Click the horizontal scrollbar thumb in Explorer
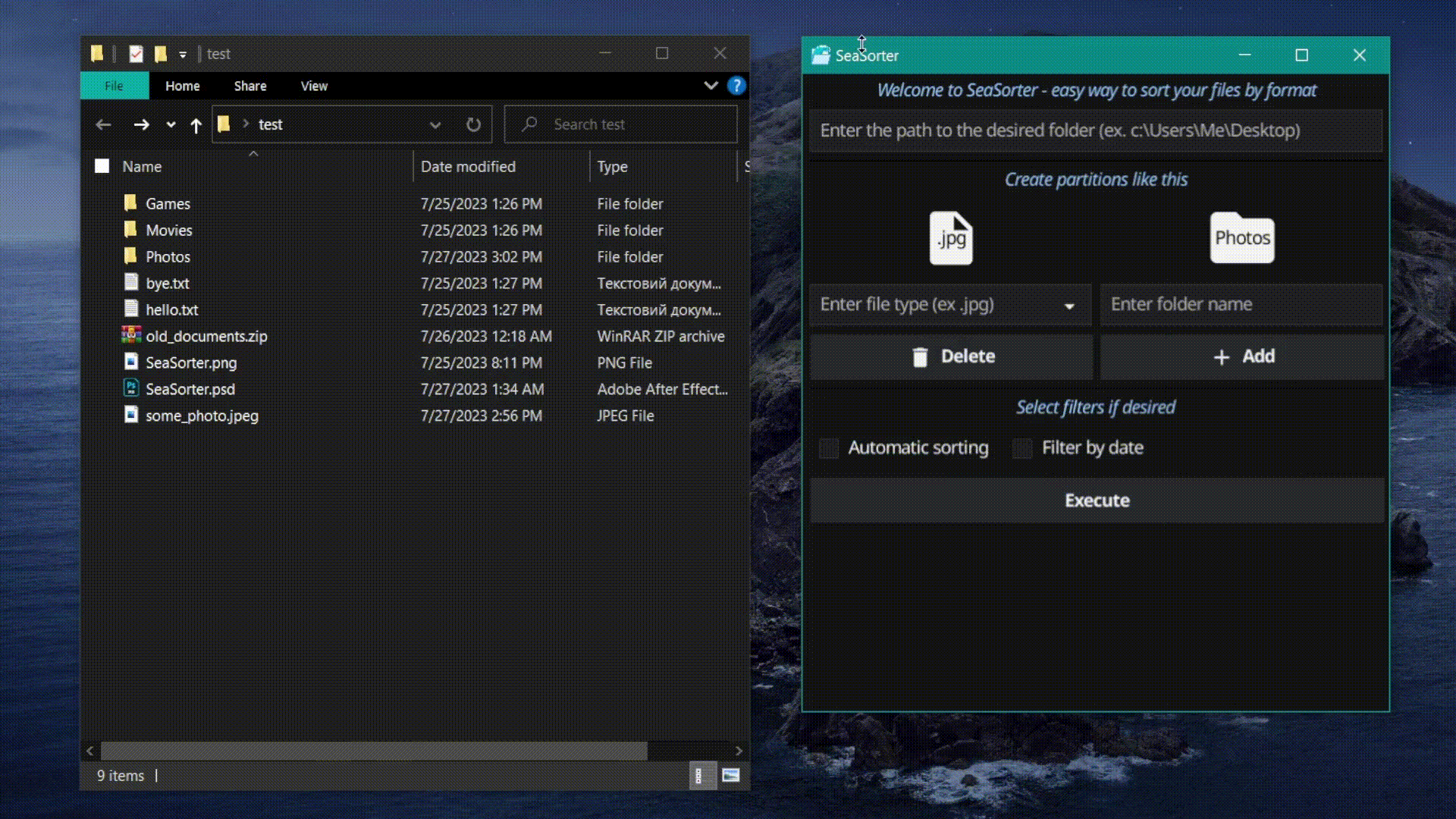This screenshot has height=819, width=1456. [374, 751]
